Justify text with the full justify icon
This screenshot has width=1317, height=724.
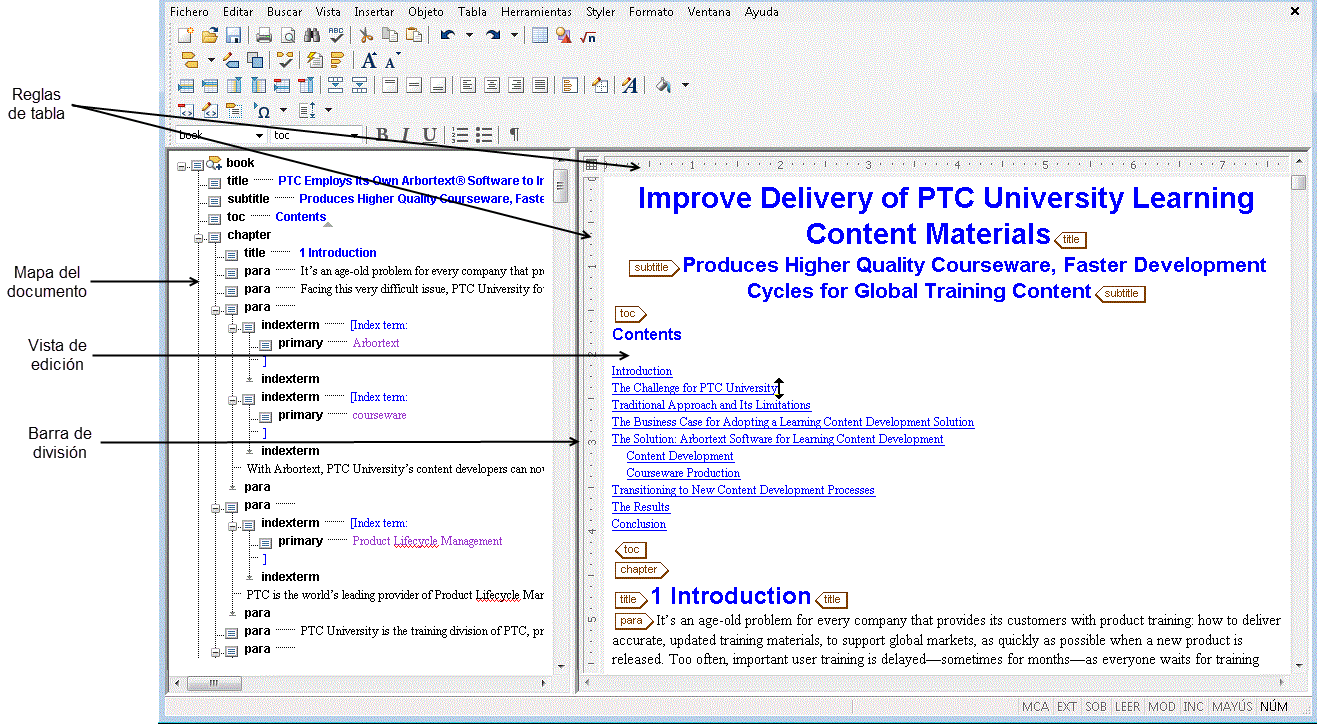point(540,85)
